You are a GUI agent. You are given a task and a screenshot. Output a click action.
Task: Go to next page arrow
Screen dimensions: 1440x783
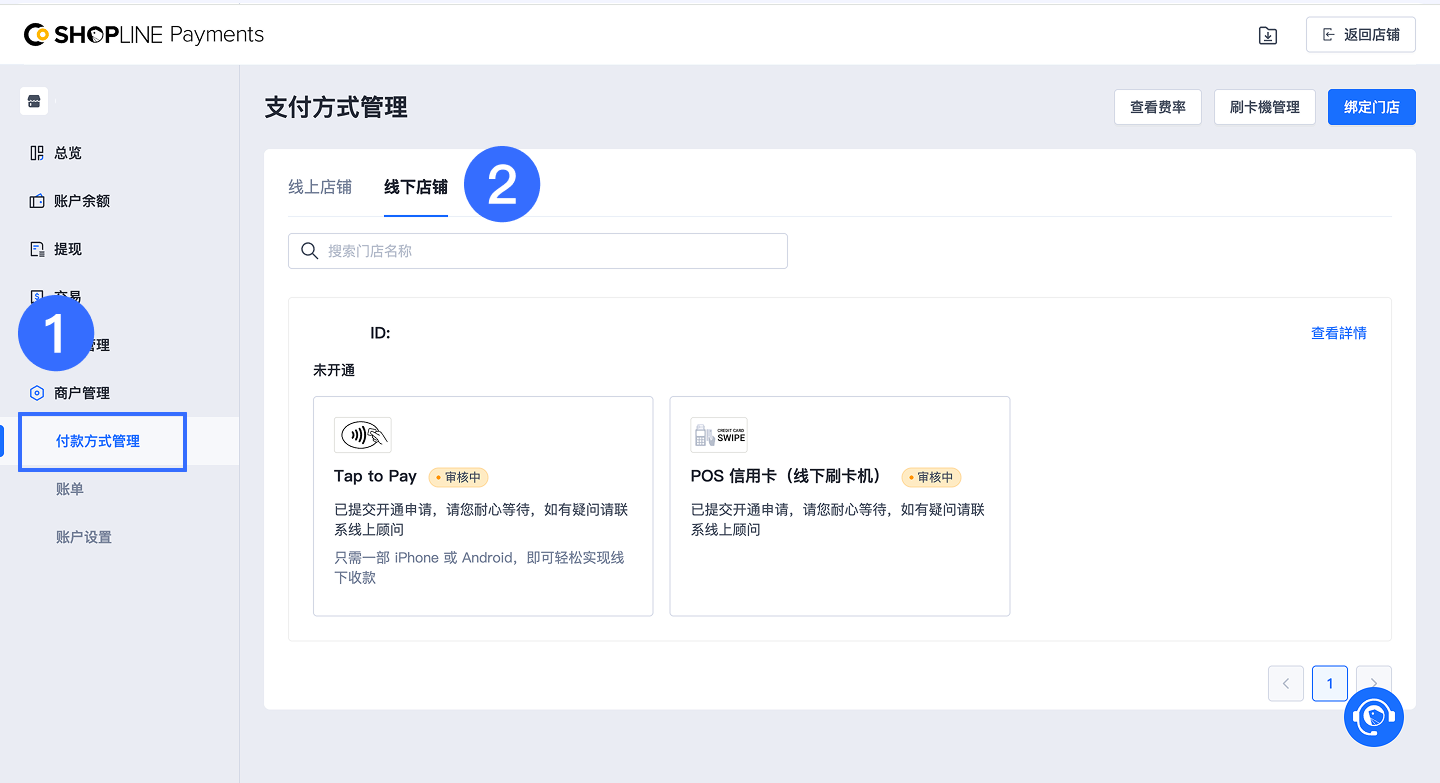1374,683
